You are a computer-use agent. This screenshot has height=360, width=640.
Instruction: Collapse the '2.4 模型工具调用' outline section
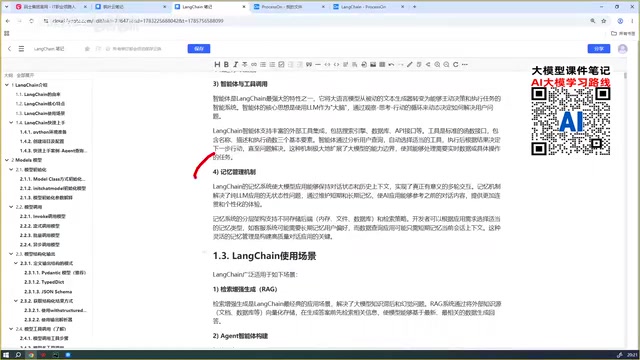pyautogui.click(x=11, y=329)
